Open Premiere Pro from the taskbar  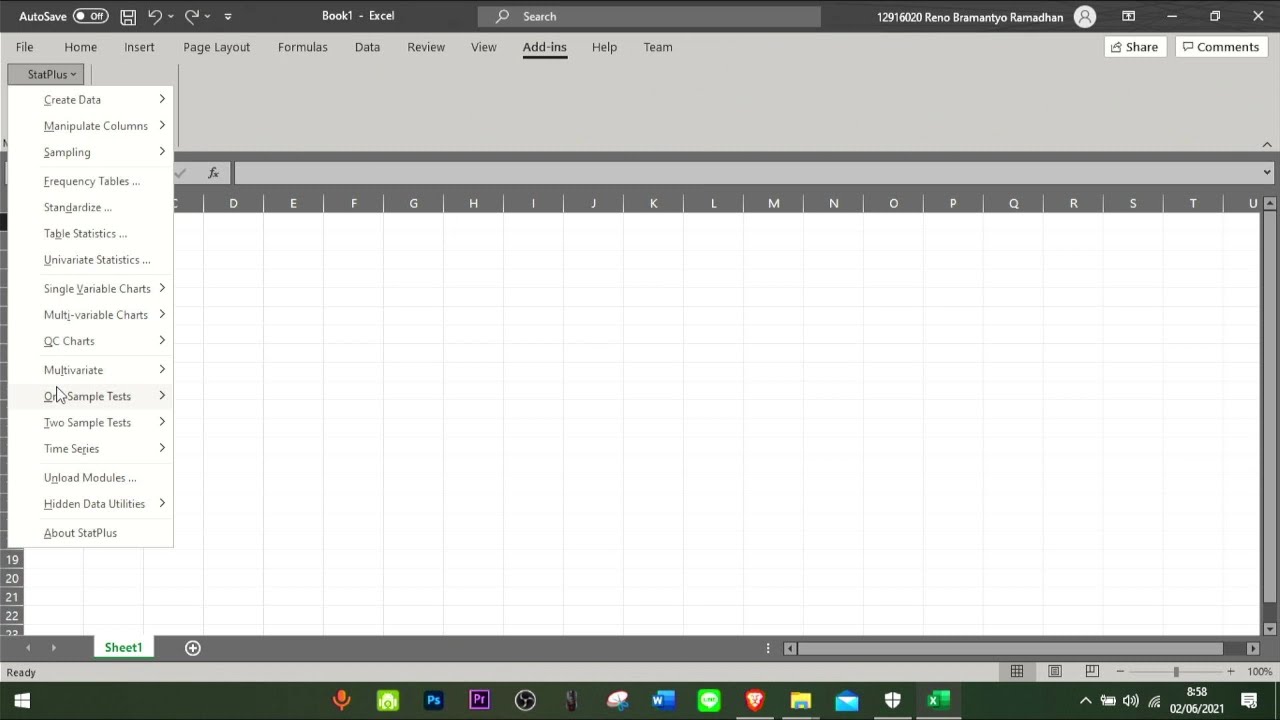(x=479, y=700)
